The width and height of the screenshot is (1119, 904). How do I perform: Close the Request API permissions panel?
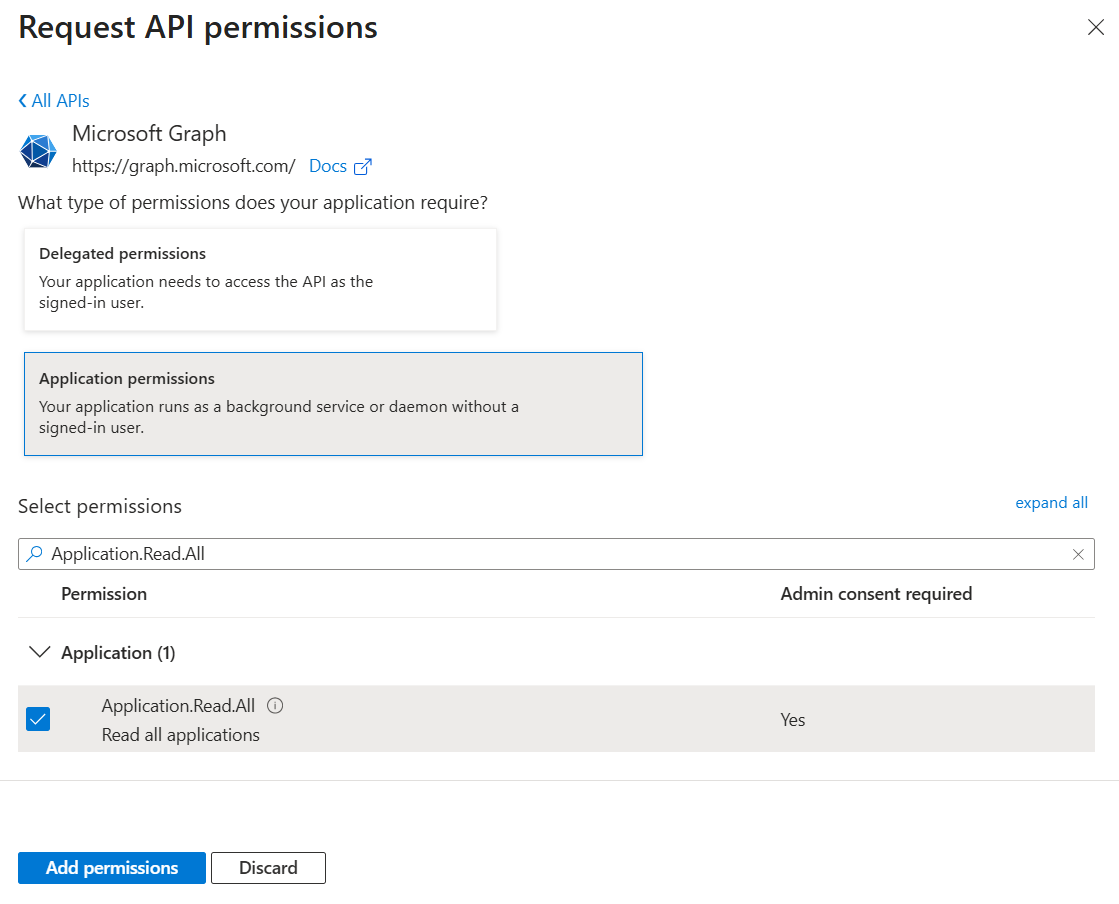(1095, 27)
